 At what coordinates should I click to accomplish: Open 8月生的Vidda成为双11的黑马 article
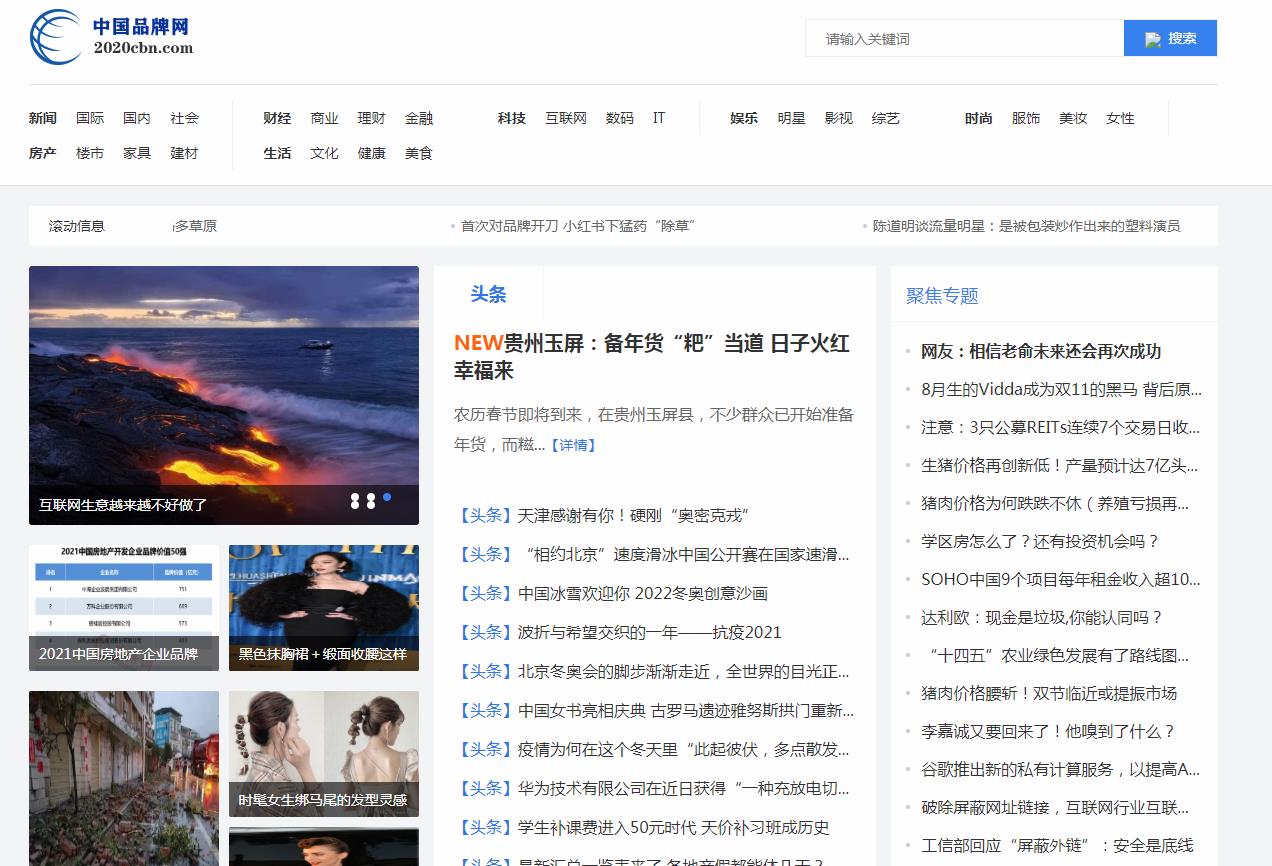coord(1061,389)
